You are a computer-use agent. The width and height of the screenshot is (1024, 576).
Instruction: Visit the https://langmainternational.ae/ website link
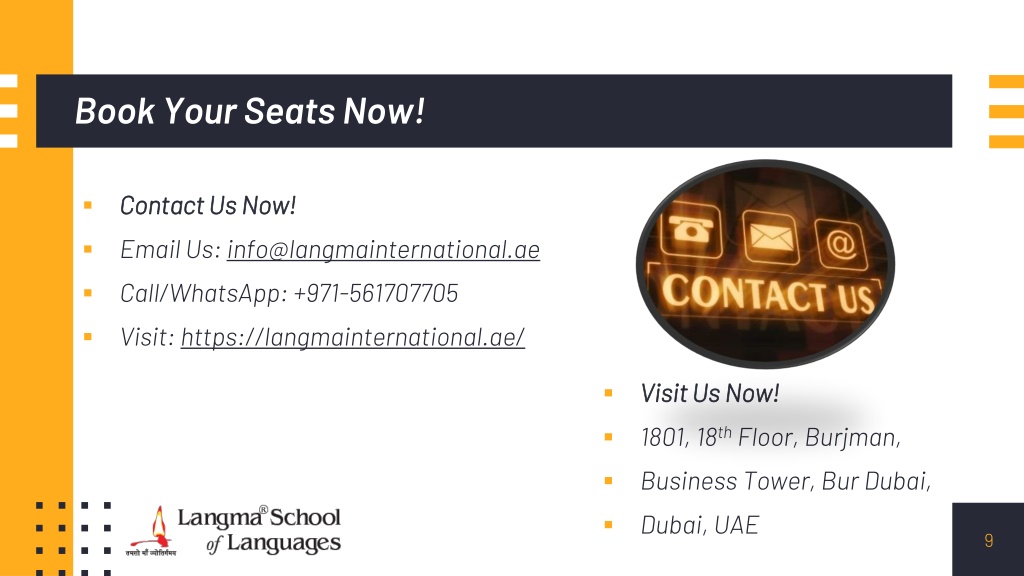click(353, 337)
